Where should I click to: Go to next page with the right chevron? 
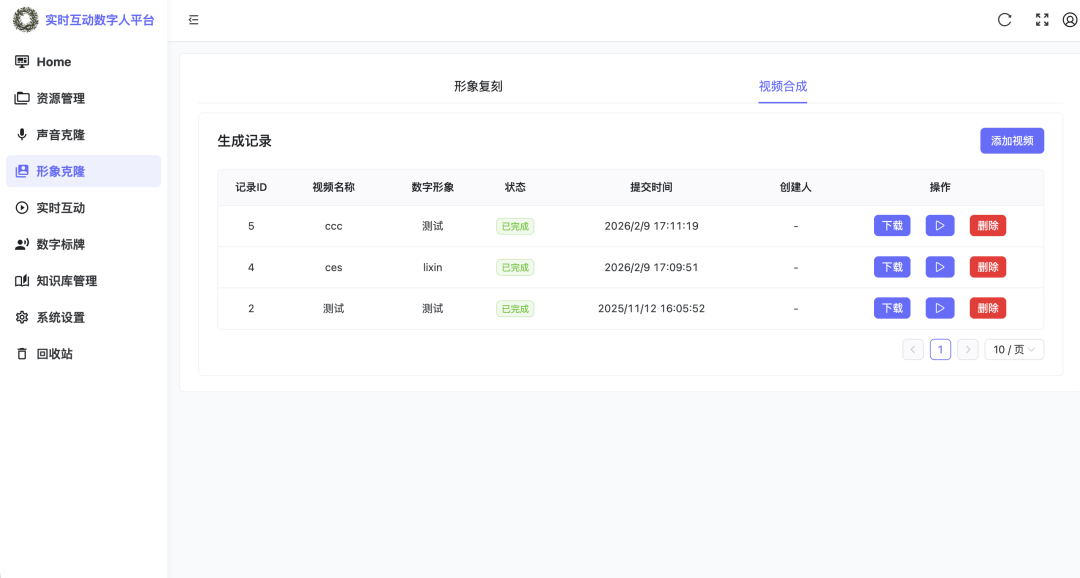967,349
